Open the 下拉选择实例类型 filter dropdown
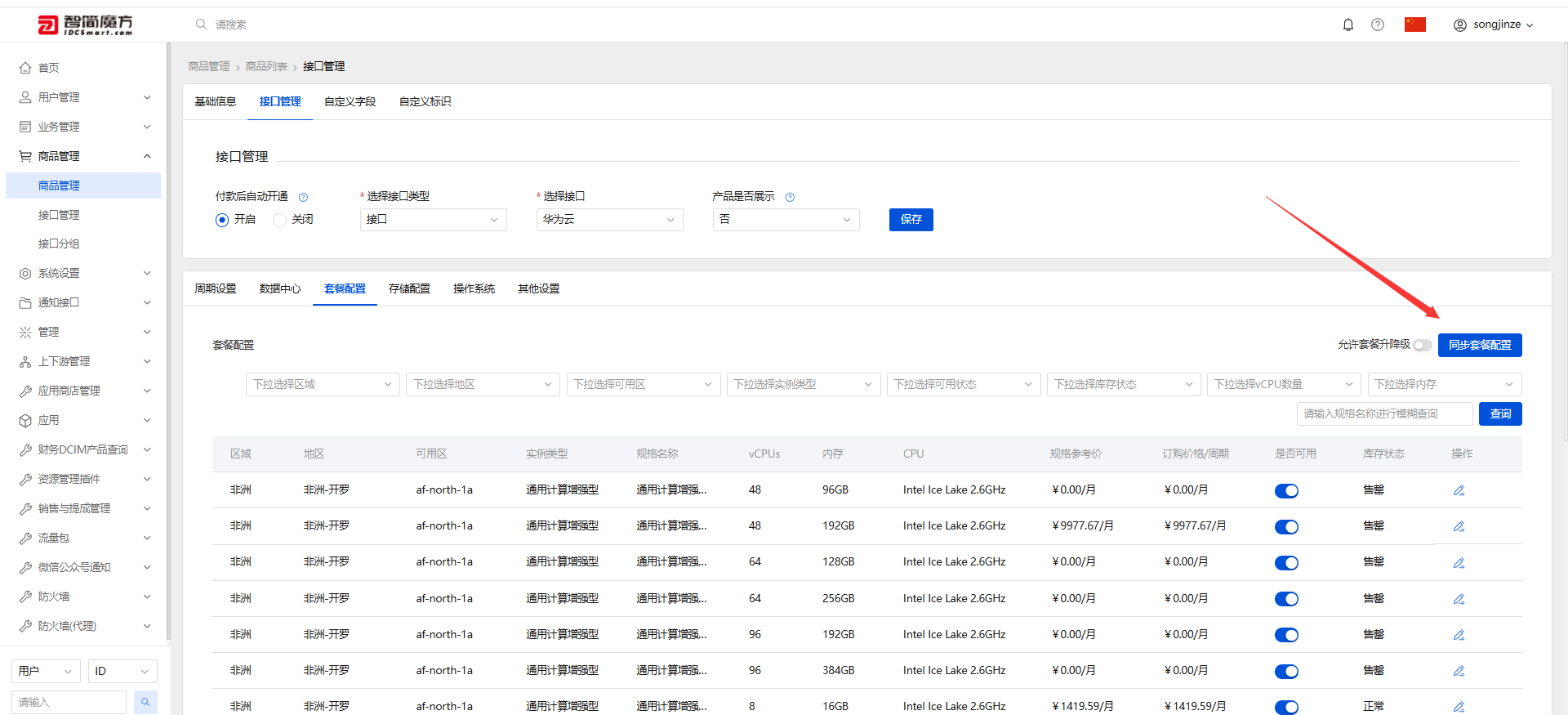 click(804, 384)
